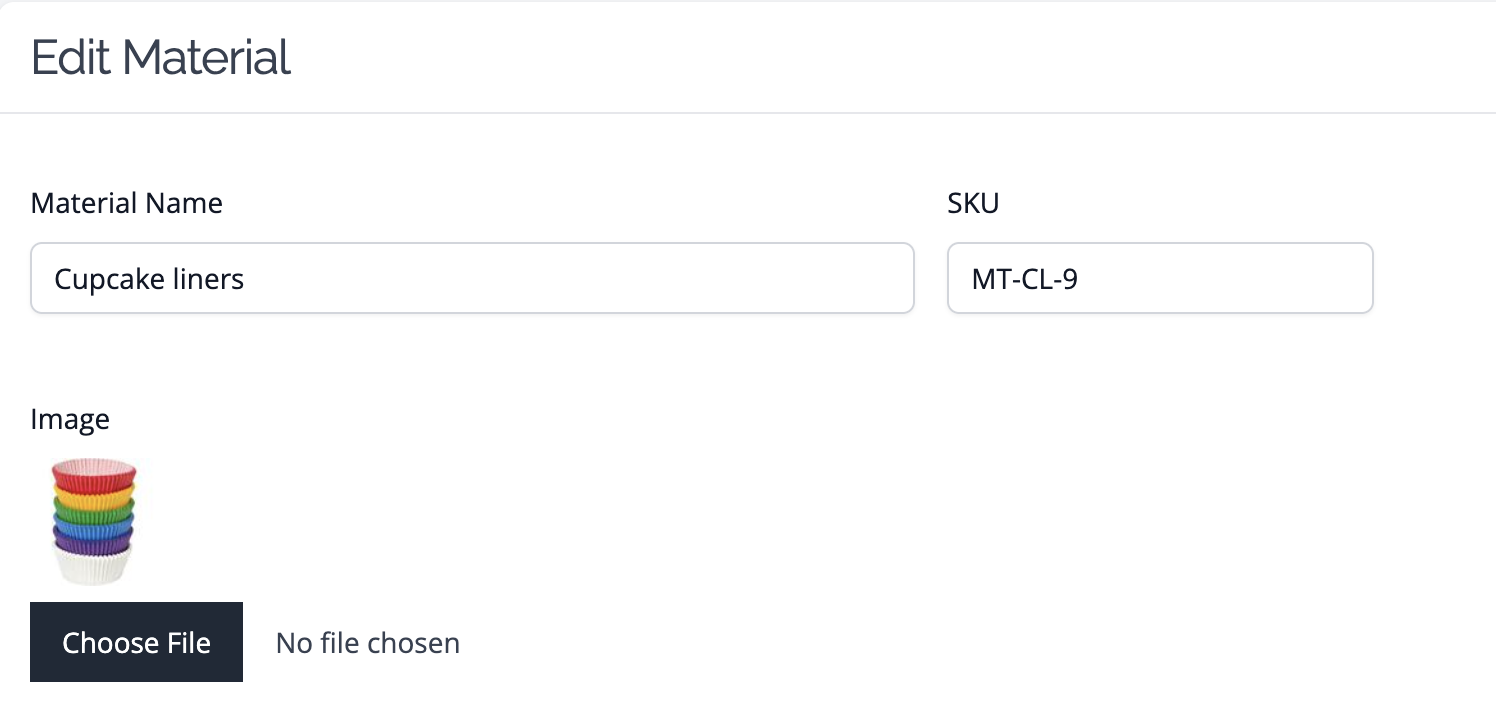The height and width of the screenshot is (722, 1496).
Task: Open the cupcake liners image thumbnail
Action: pos(93,521)
